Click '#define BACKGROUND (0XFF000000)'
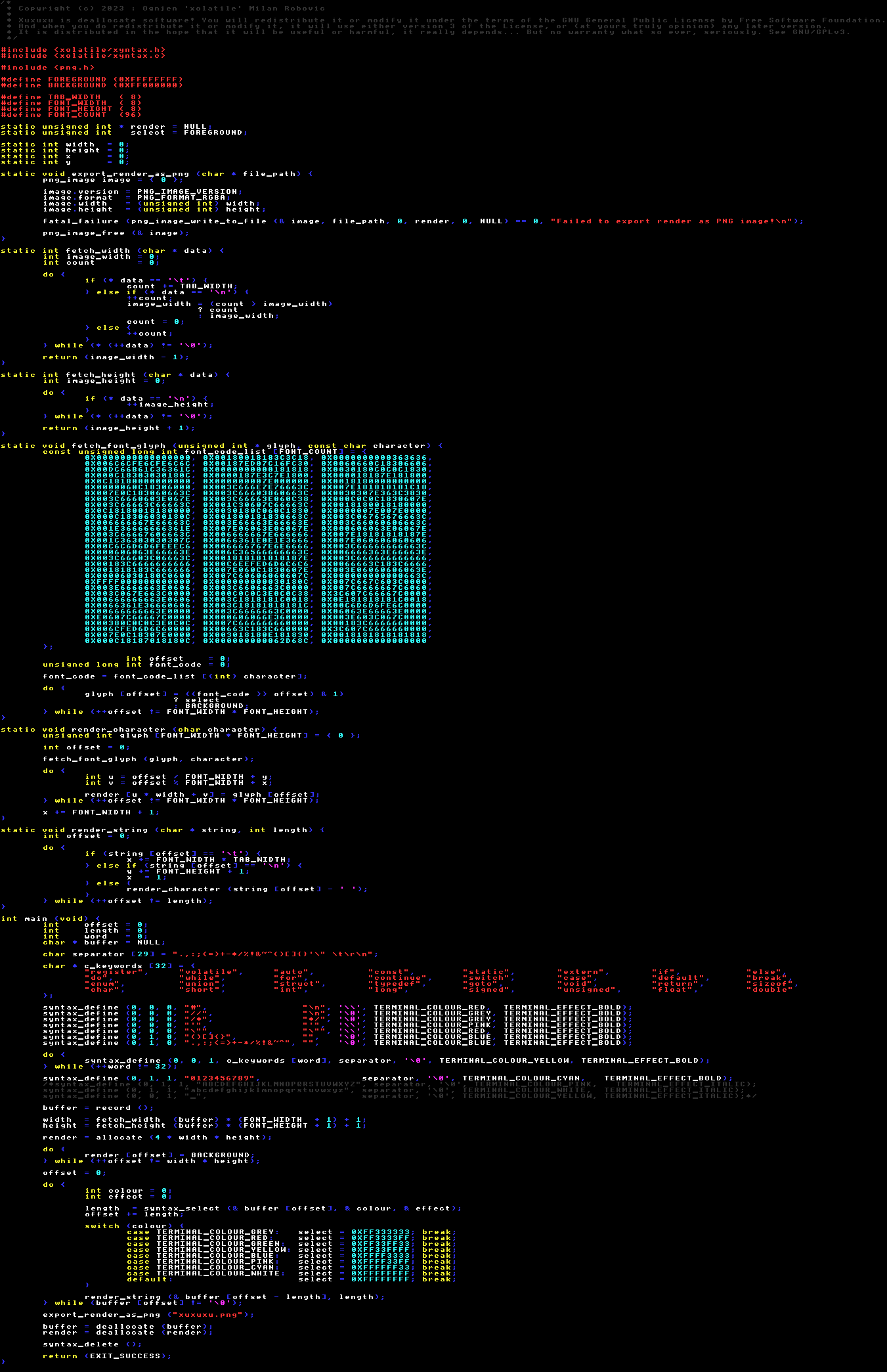This screenshot has height=1372, width=887. [x=92, y=85]
